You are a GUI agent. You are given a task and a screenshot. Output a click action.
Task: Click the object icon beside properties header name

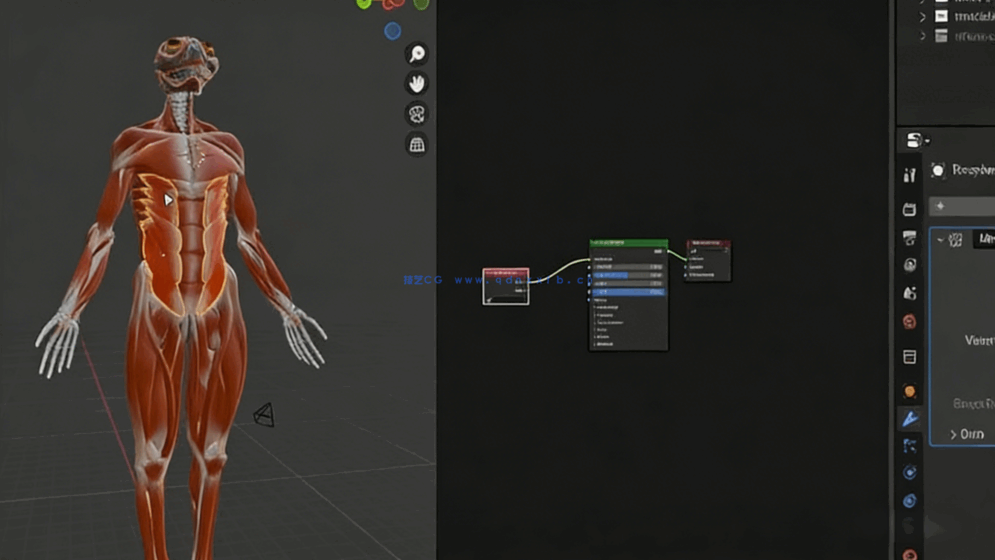938,170
